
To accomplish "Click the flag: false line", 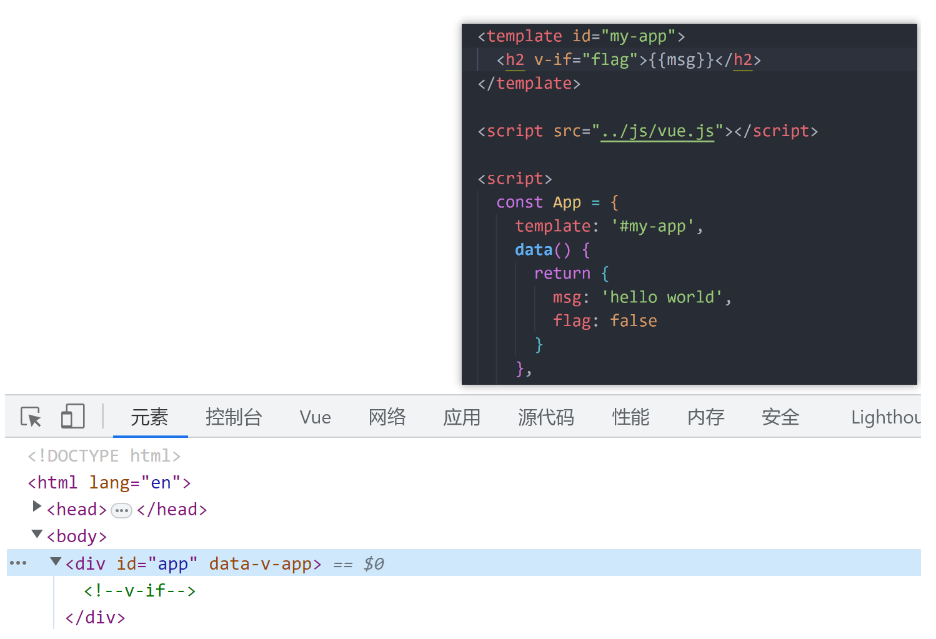I will click(605, 321).
